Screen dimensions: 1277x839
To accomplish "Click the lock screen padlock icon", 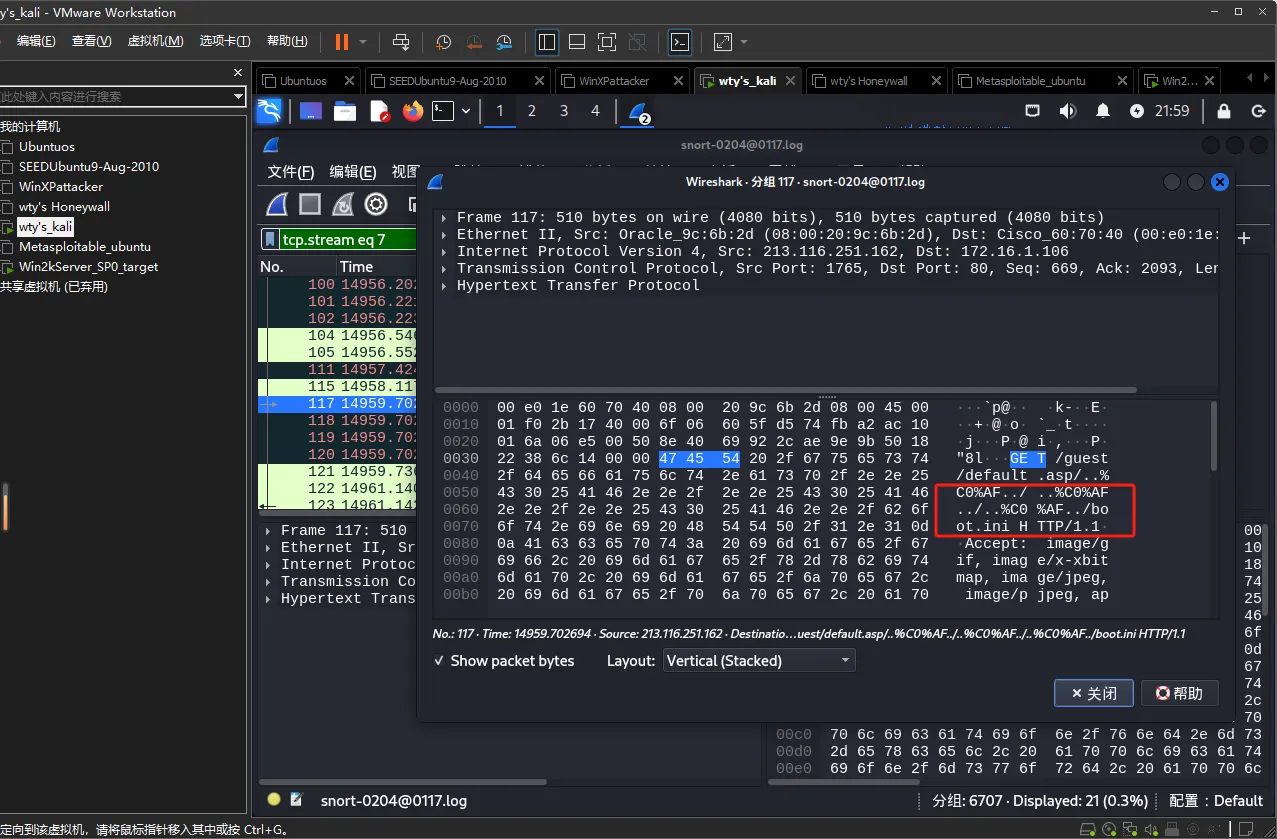I will point(1224,111).
